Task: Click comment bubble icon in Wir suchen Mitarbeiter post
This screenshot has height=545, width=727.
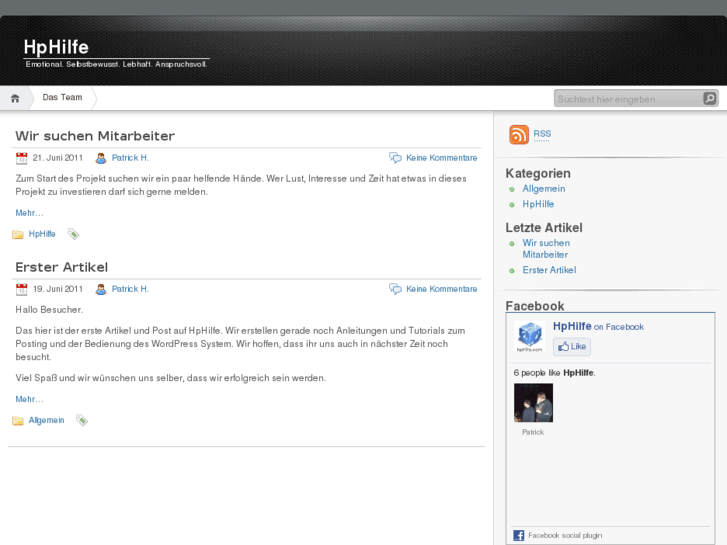Action: pyautogui.click(x=395, y=158)
